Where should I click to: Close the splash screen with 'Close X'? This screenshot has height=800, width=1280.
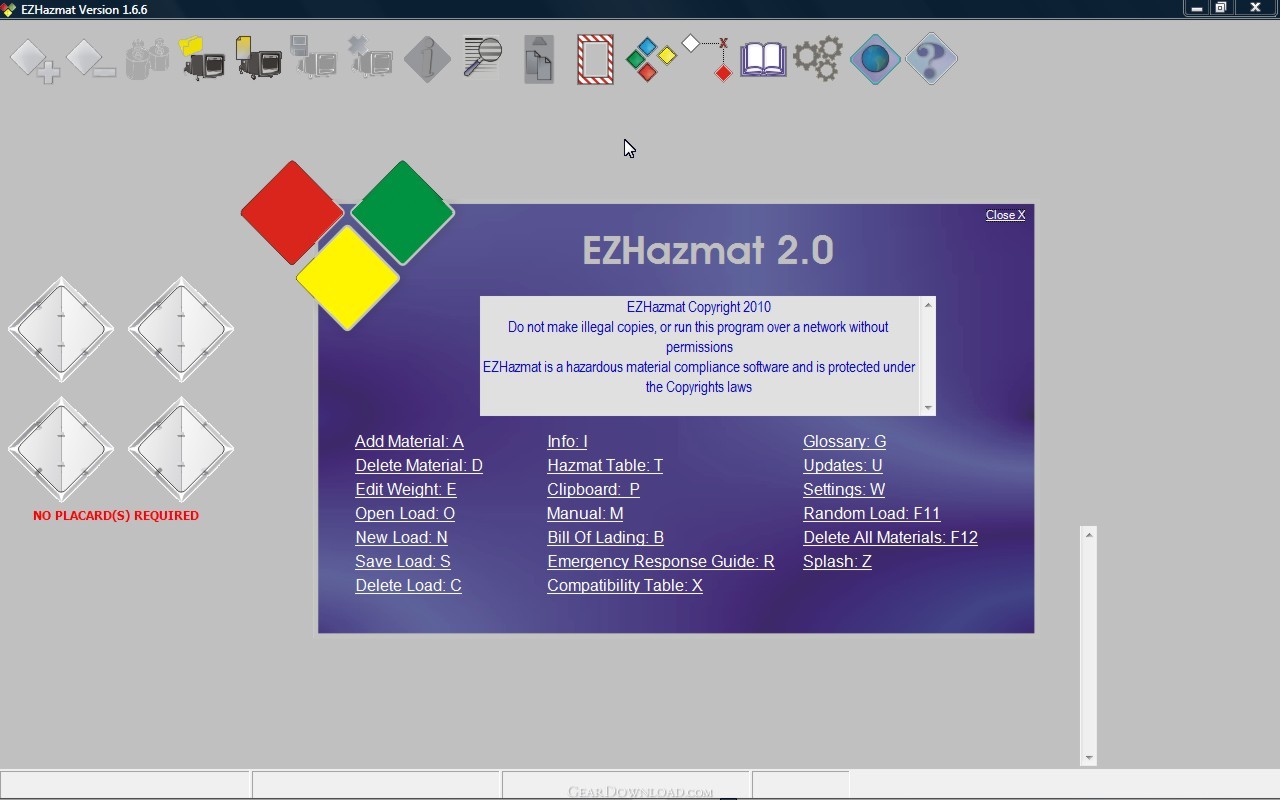click(x=1005, y=215)
